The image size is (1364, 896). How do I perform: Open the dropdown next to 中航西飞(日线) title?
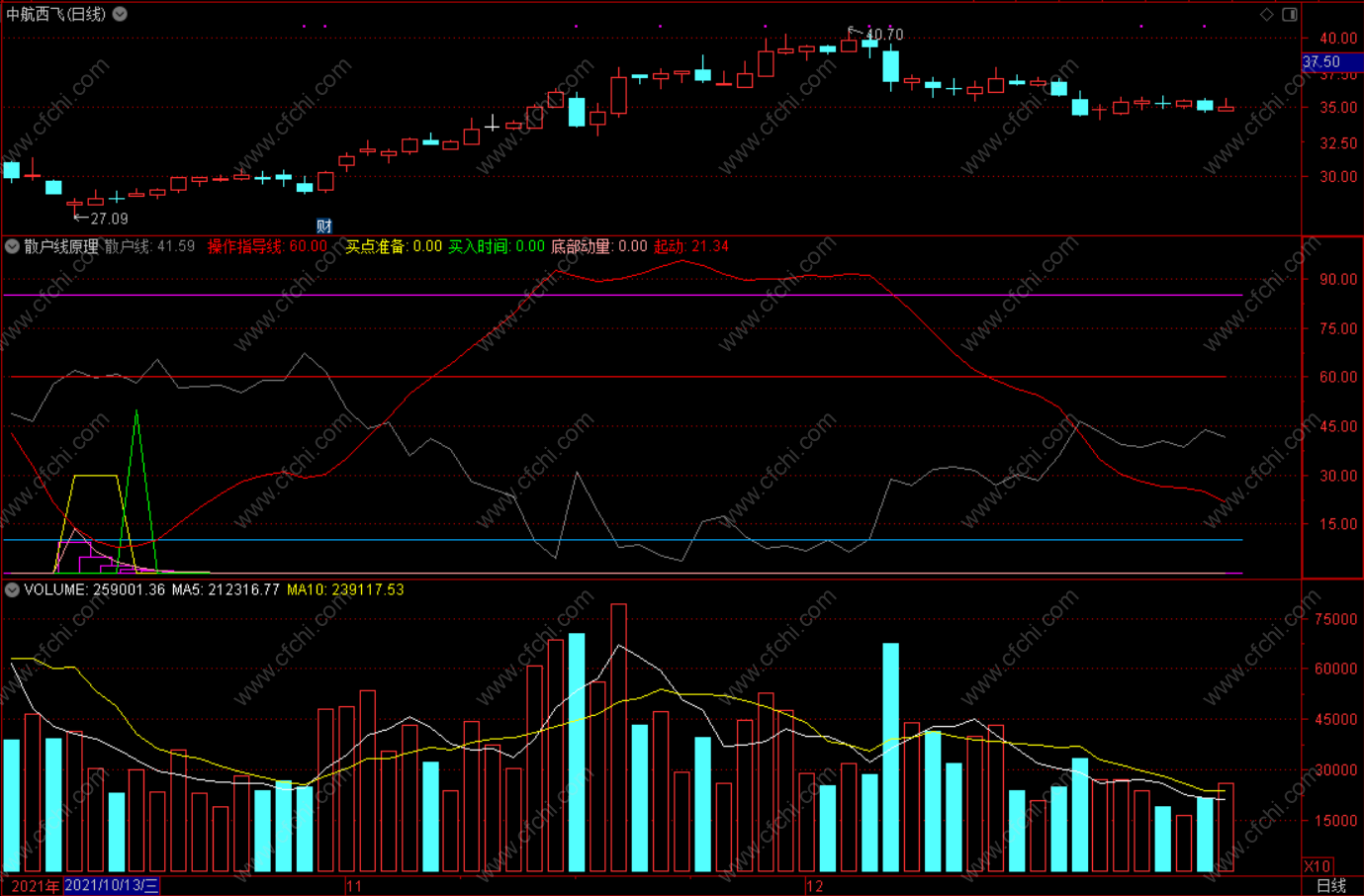(x=120, y=14)
